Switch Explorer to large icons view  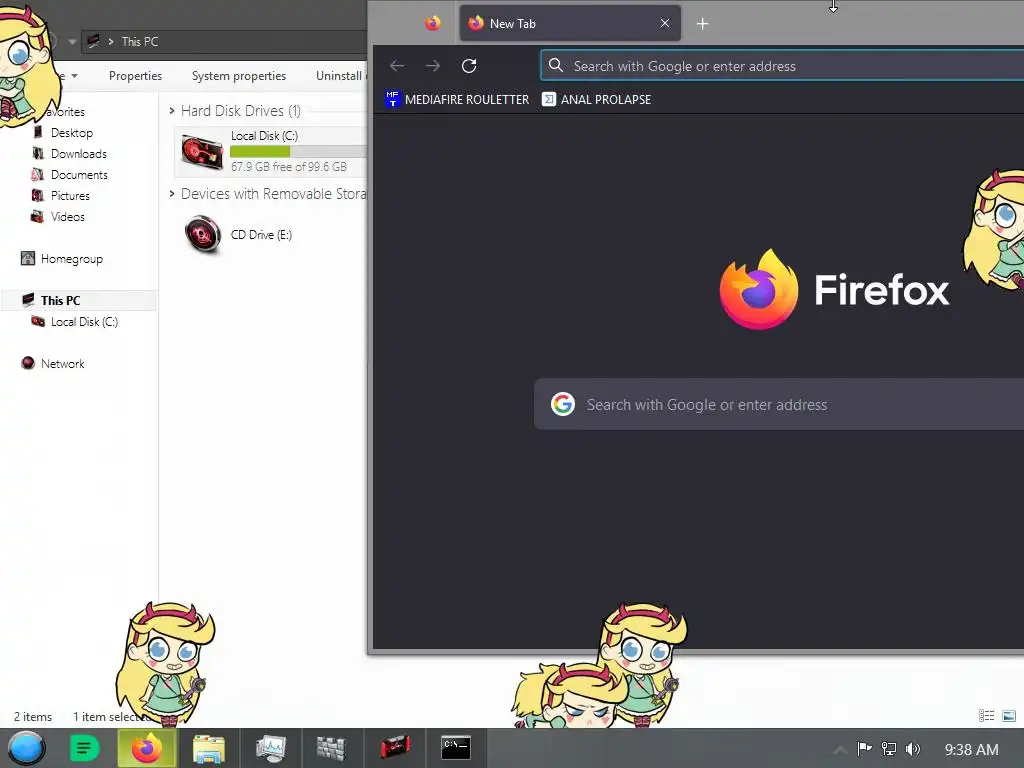[1008, 716]
